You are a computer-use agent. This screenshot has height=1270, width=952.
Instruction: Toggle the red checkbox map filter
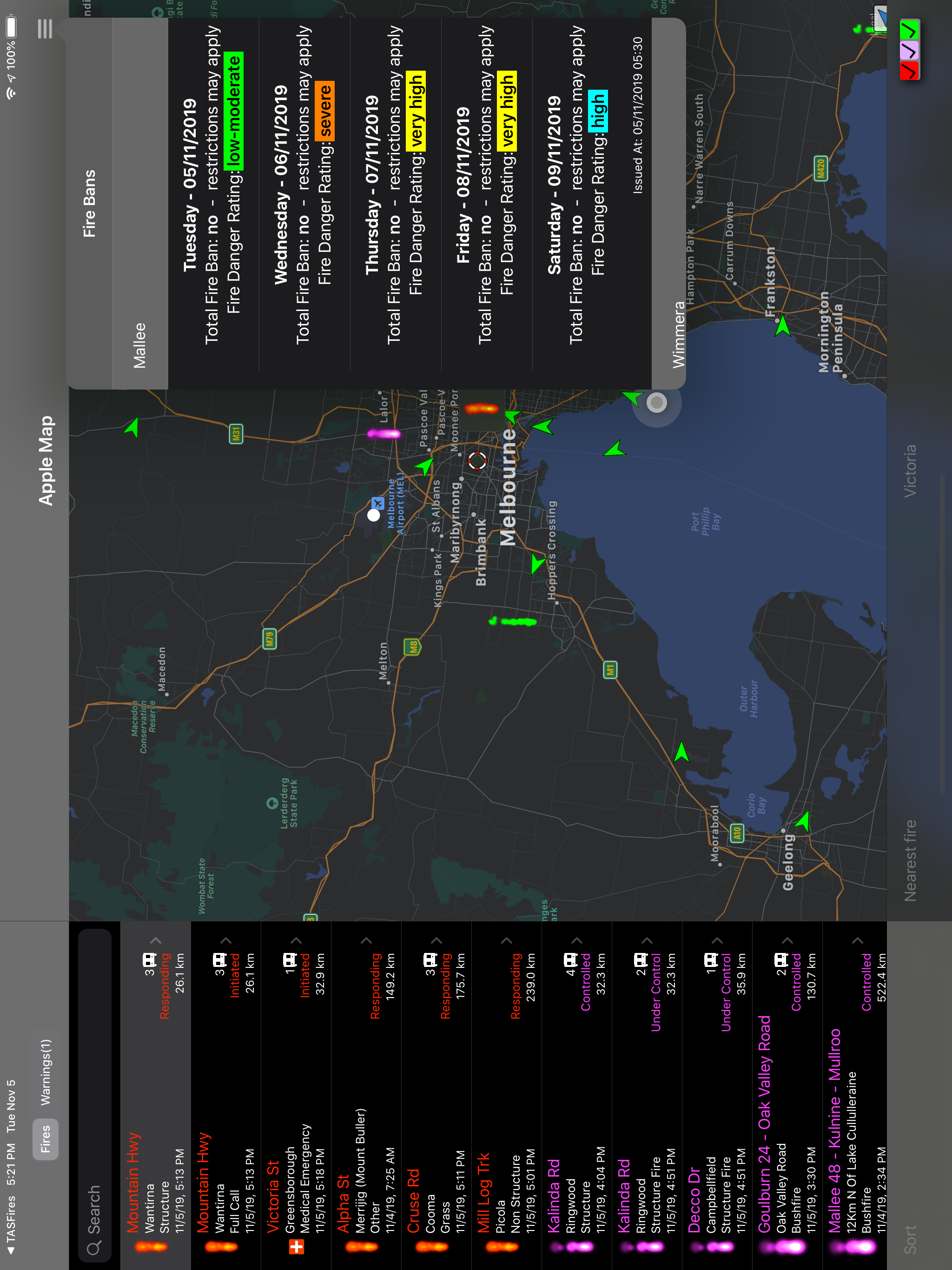(910, 71)
